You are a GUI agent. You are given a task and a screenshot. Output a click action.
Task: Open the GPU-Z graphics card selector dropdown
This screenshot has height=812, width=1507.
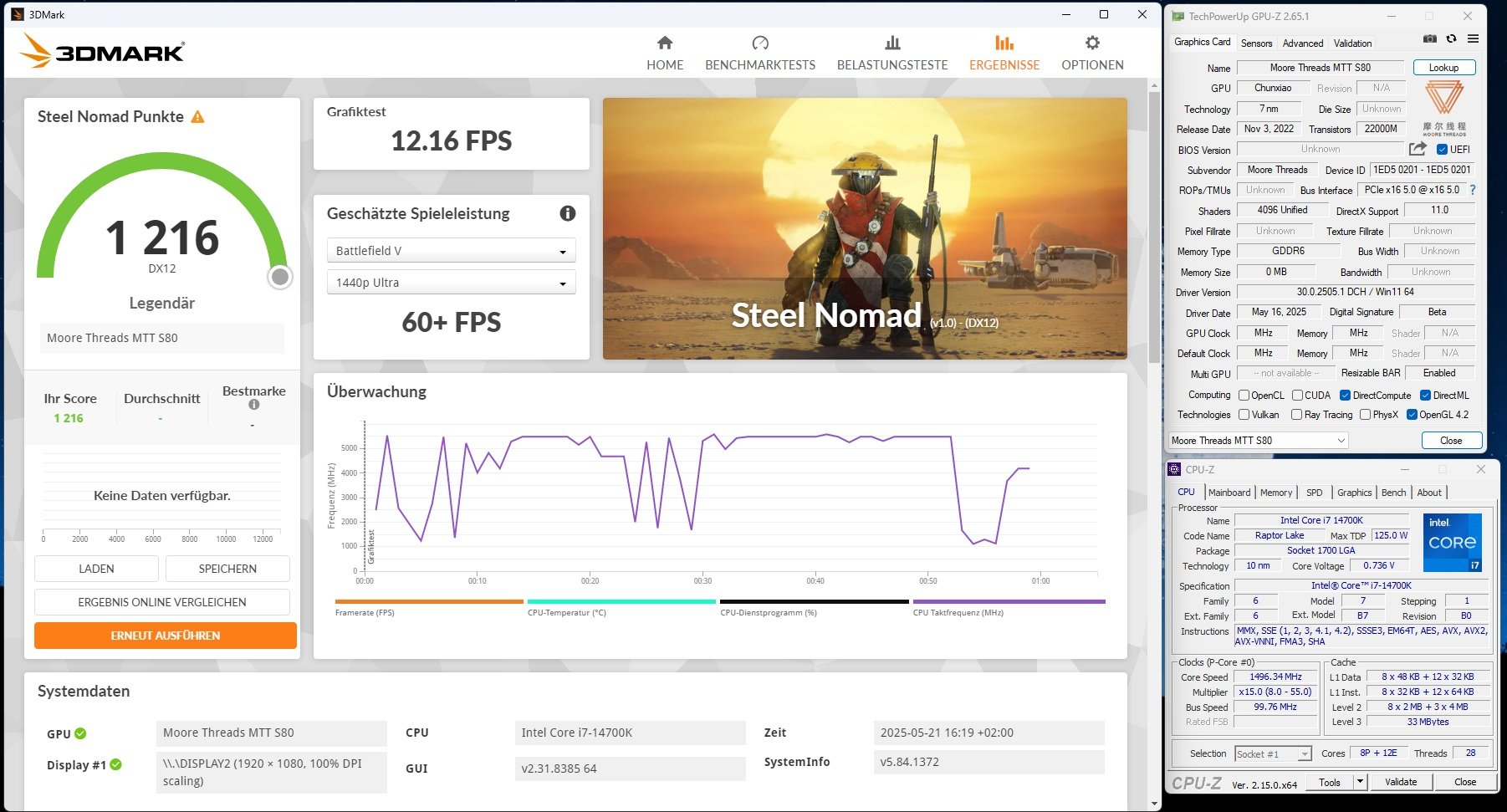[1259, 441]
